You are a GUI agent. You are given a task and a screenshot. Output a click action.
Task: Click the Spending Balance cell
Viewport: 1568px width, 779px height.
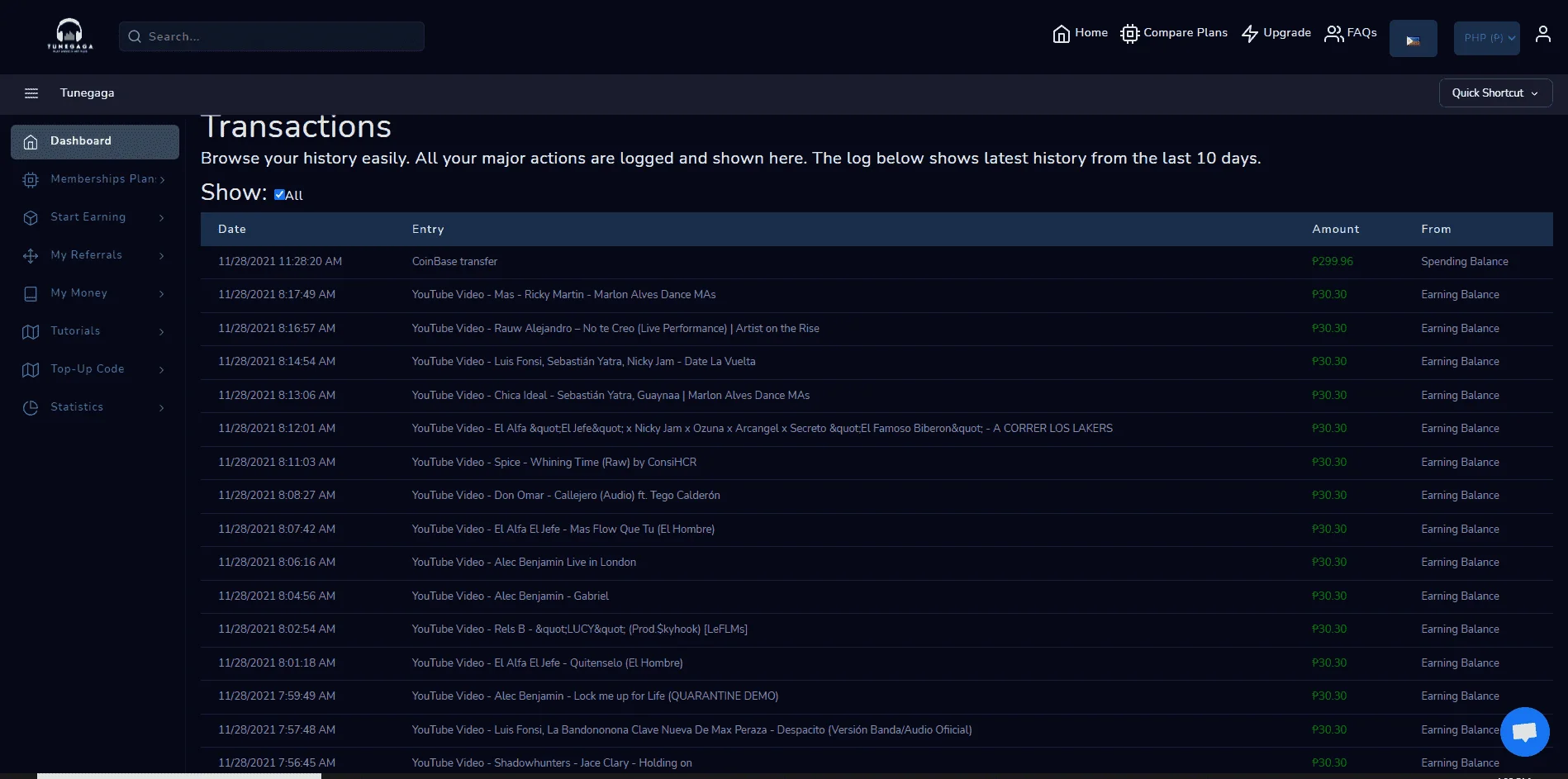[x=1465, y=262]
